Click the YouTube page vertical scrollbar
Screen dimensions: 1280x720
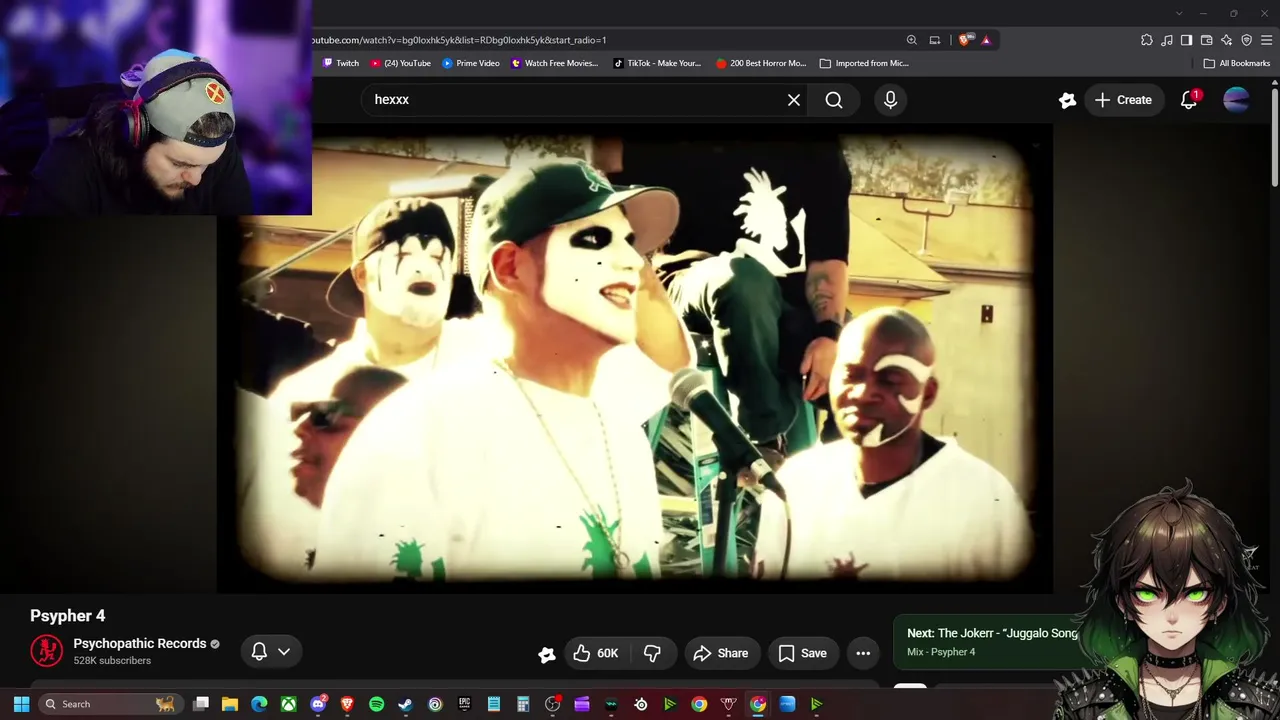click(x=1274, y=136)
